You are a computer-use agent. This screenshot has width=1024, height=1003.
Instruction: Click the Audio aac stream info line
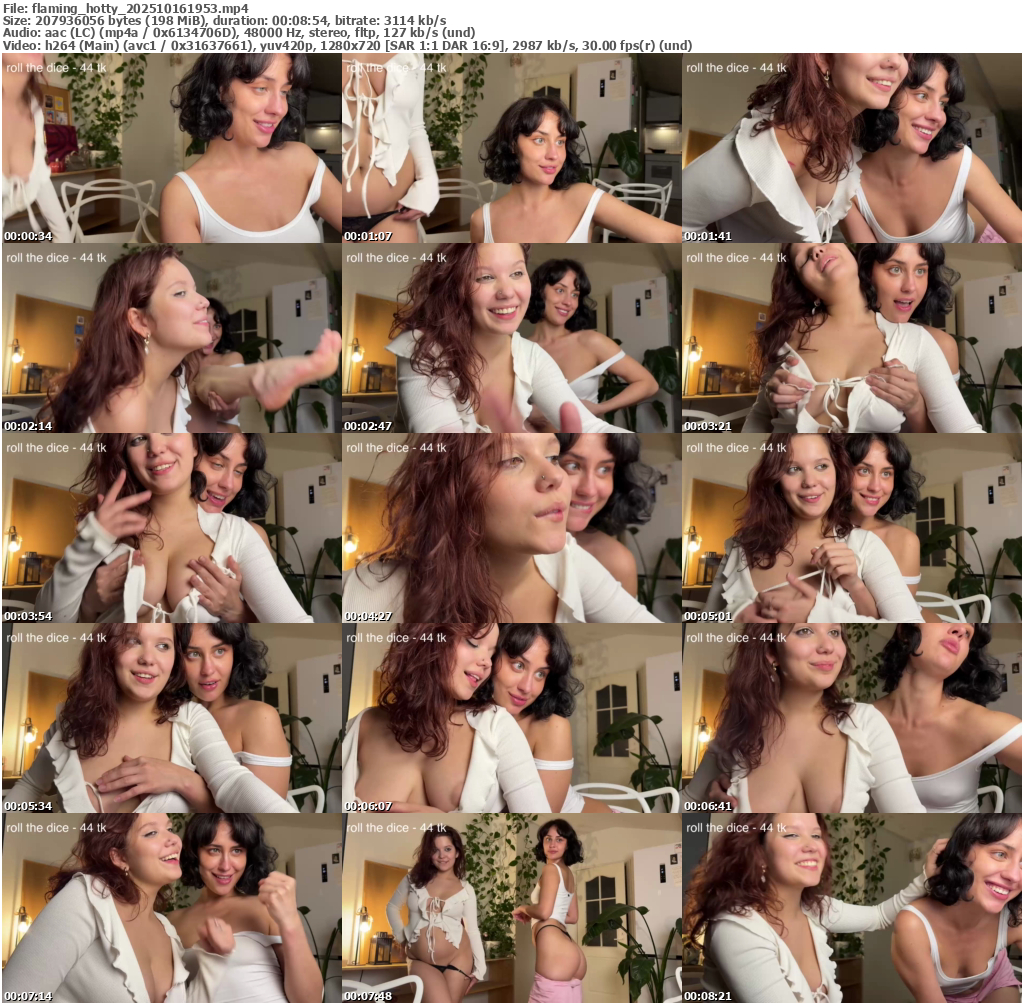click(x=239, y=33)
